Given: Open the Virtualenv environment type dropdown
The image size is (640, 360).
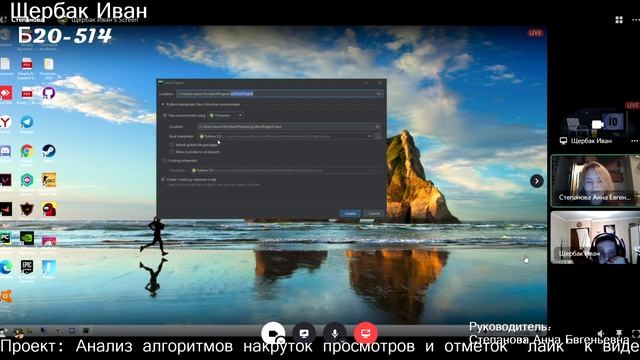Looking at the screenshot, I should [x=226, y=116].
